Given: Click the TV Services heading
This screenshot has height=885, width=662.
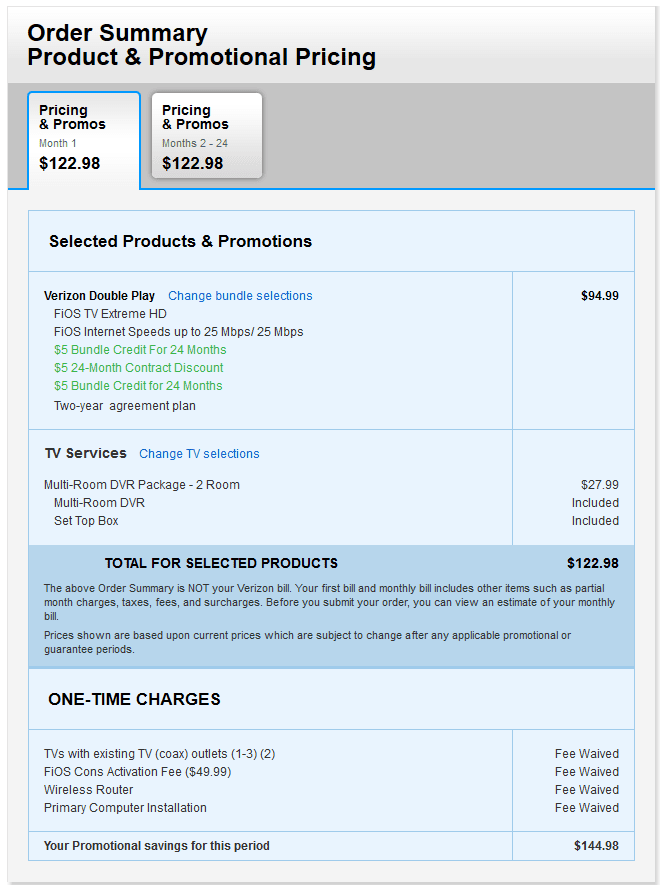Looking at the screenshot, I should 86,453.
